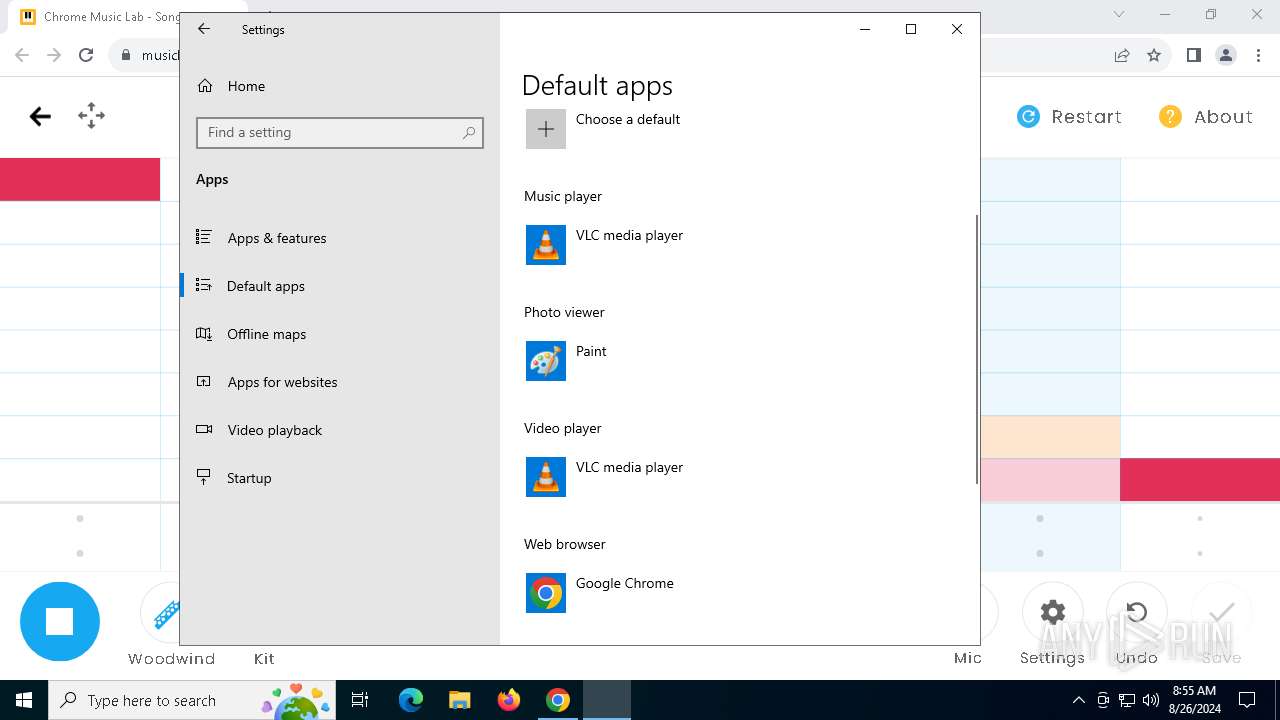Click the Default apps page title

[597, 86]
